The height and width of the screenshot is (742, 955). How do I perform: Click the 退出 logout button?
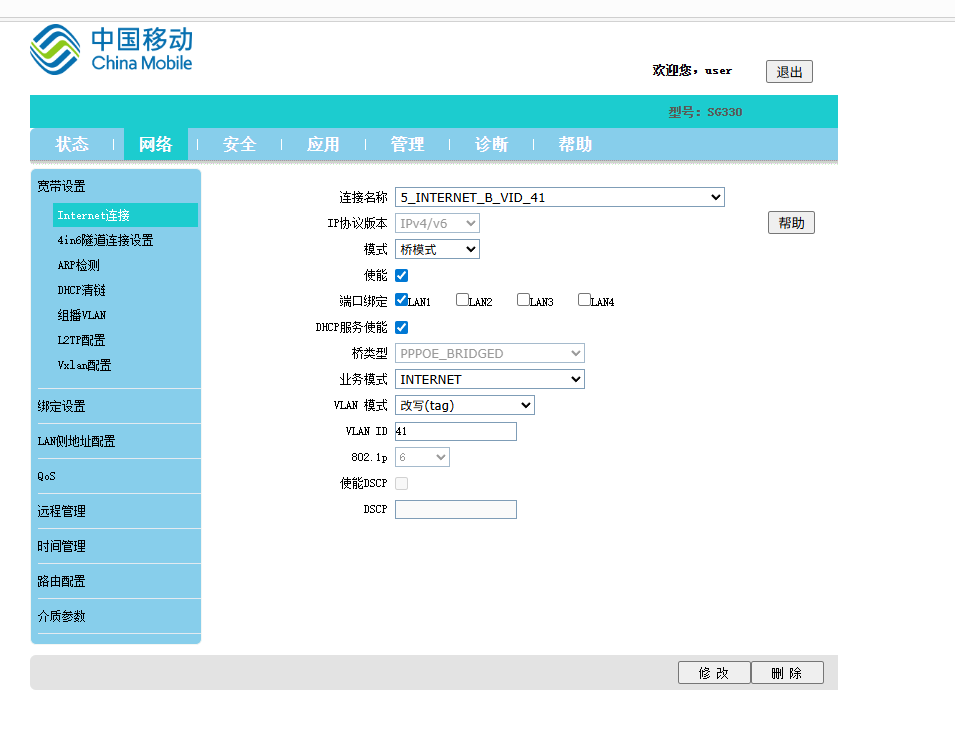789,72
